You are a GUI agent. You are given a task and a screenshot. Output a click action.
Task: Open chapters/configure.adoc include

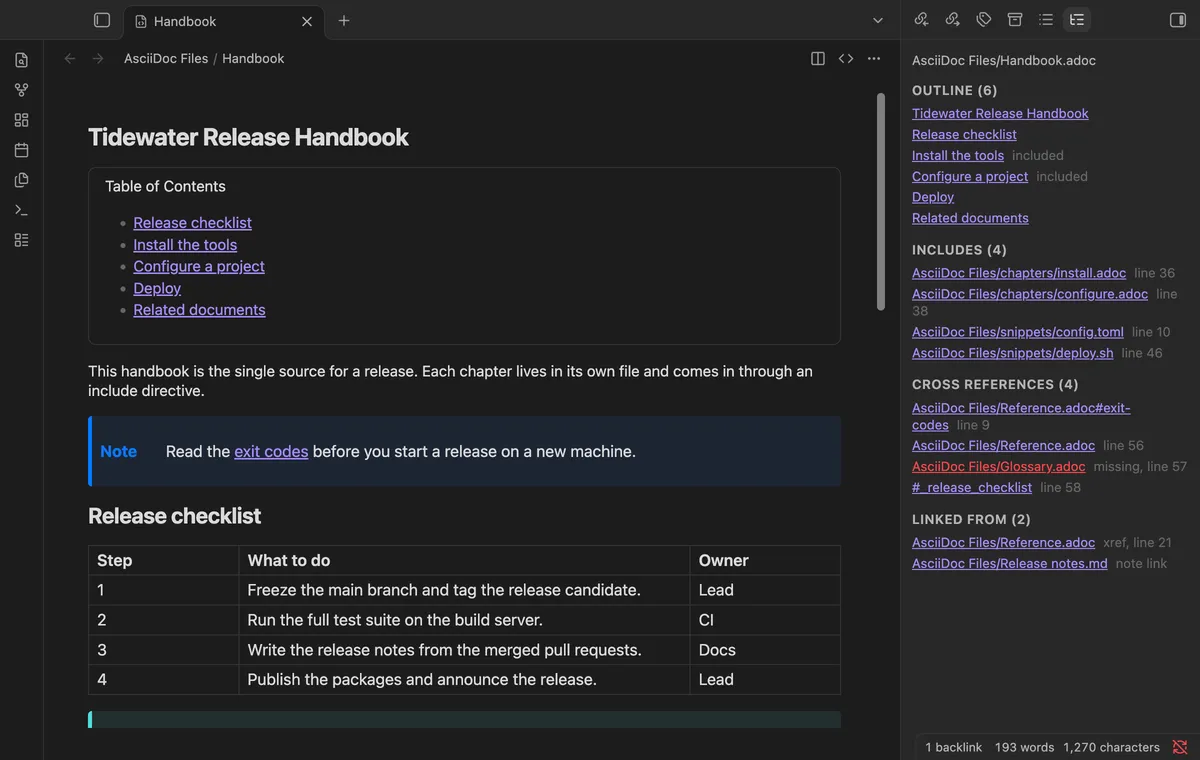point(1030,294)
